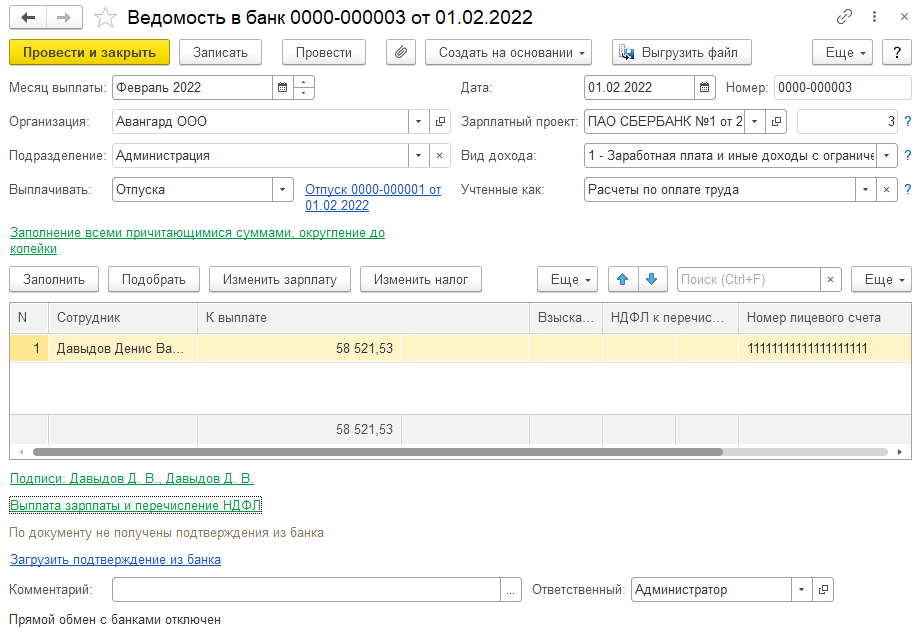
Task: Expand the Зарплатный проект dropdown
Action: 755,122
